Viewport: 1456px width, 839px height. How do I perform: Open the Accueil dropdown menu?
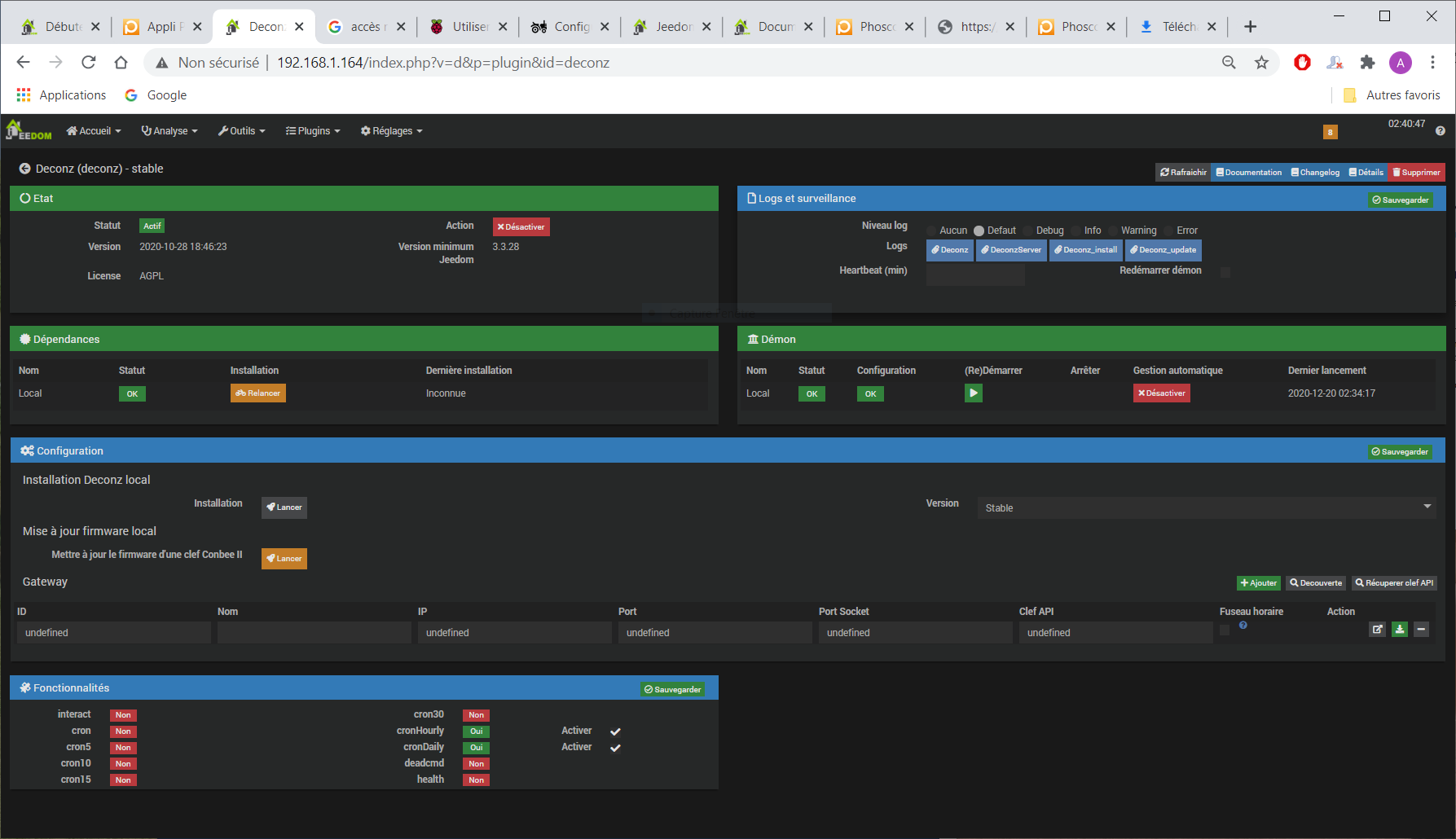tap(94, 131)
